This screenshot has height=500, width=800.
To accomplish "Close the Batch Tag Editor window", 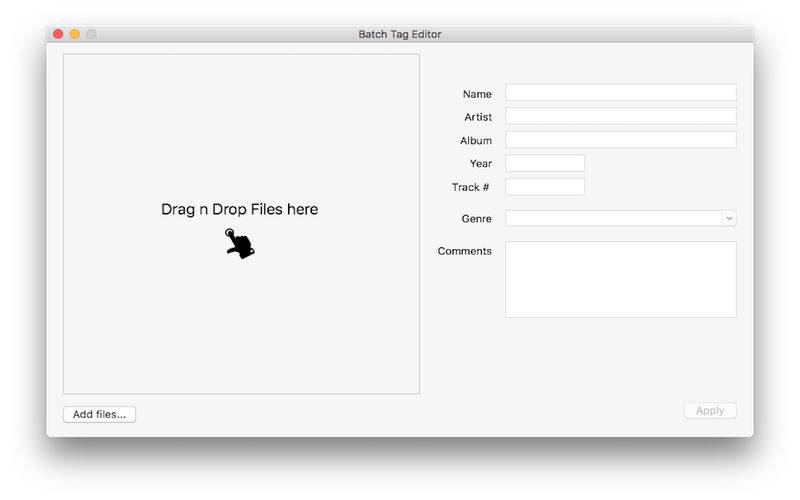I will tap(58, 34).
